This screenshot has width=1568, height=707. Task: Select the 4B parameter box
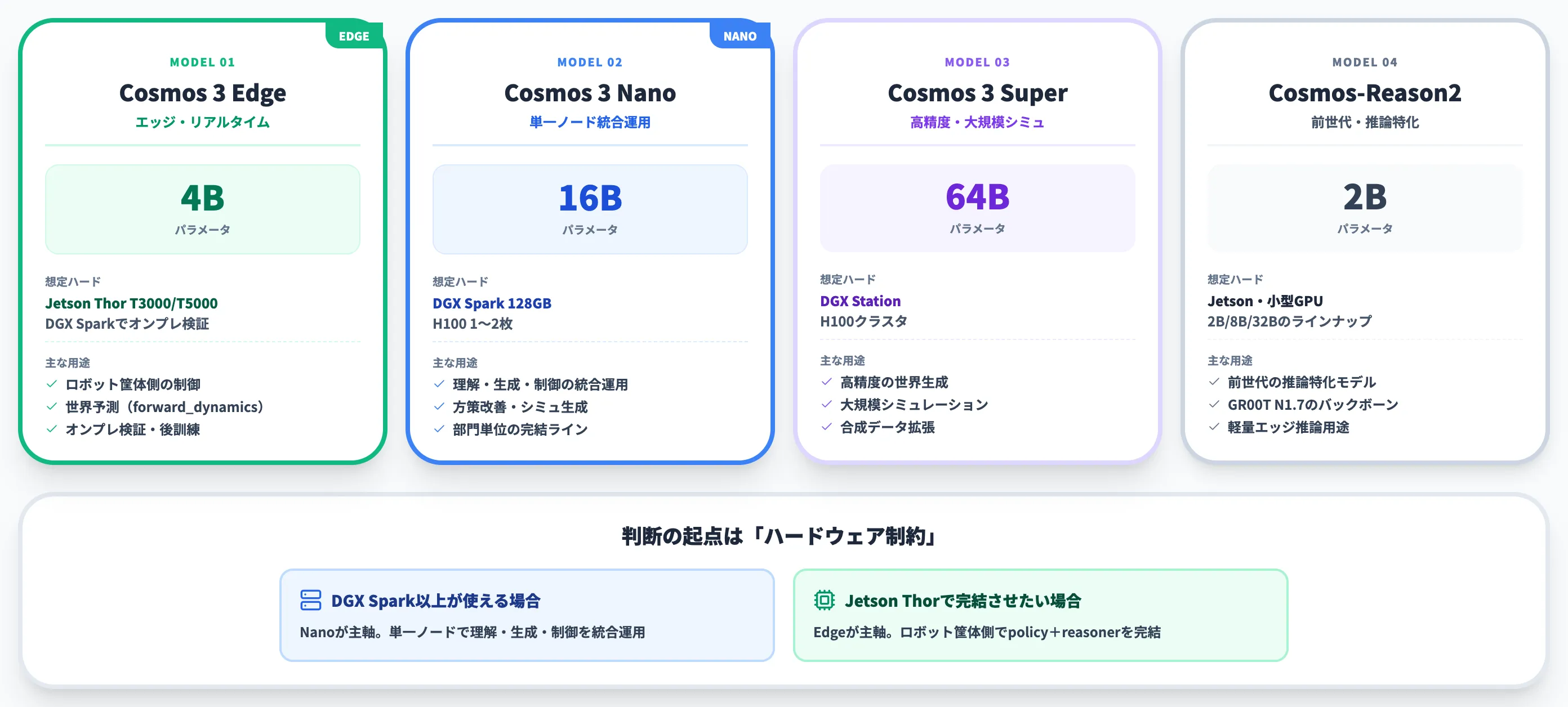[x=203, y=209]
